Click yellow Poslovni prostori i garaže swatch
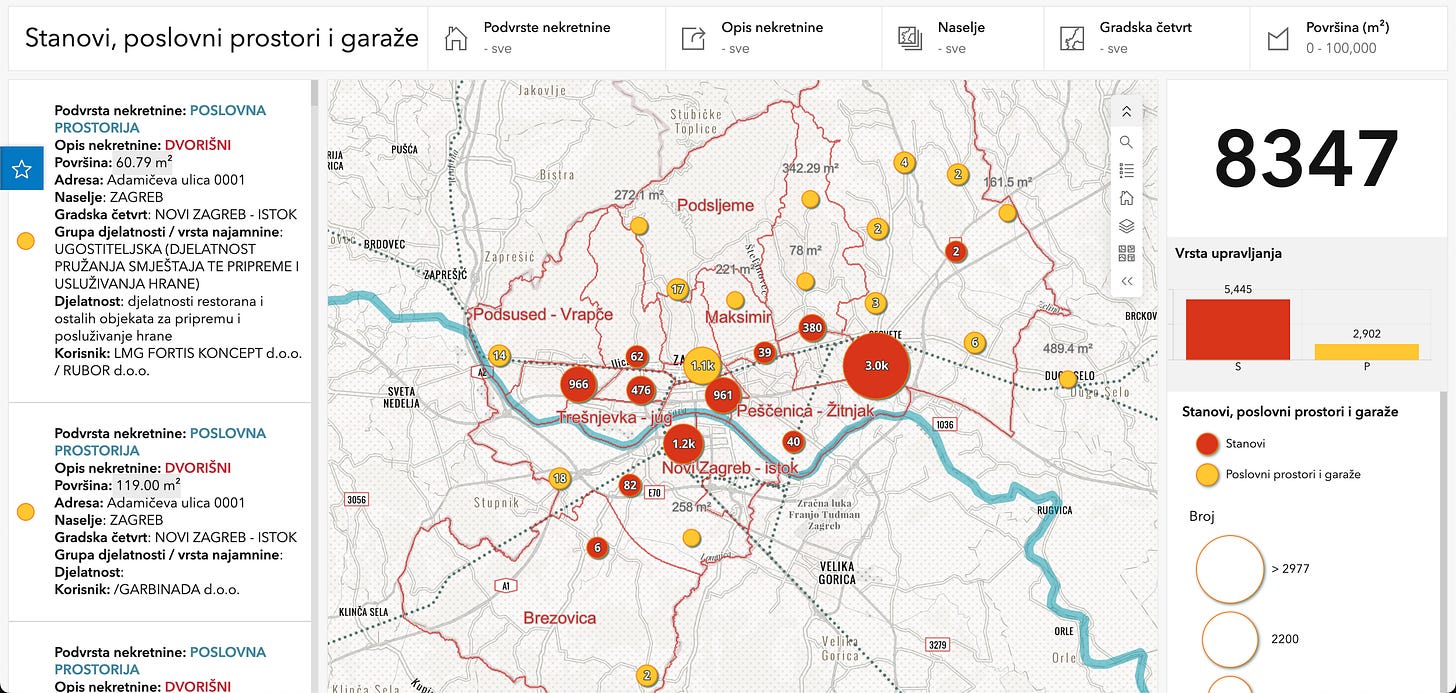 [1207, 475]
